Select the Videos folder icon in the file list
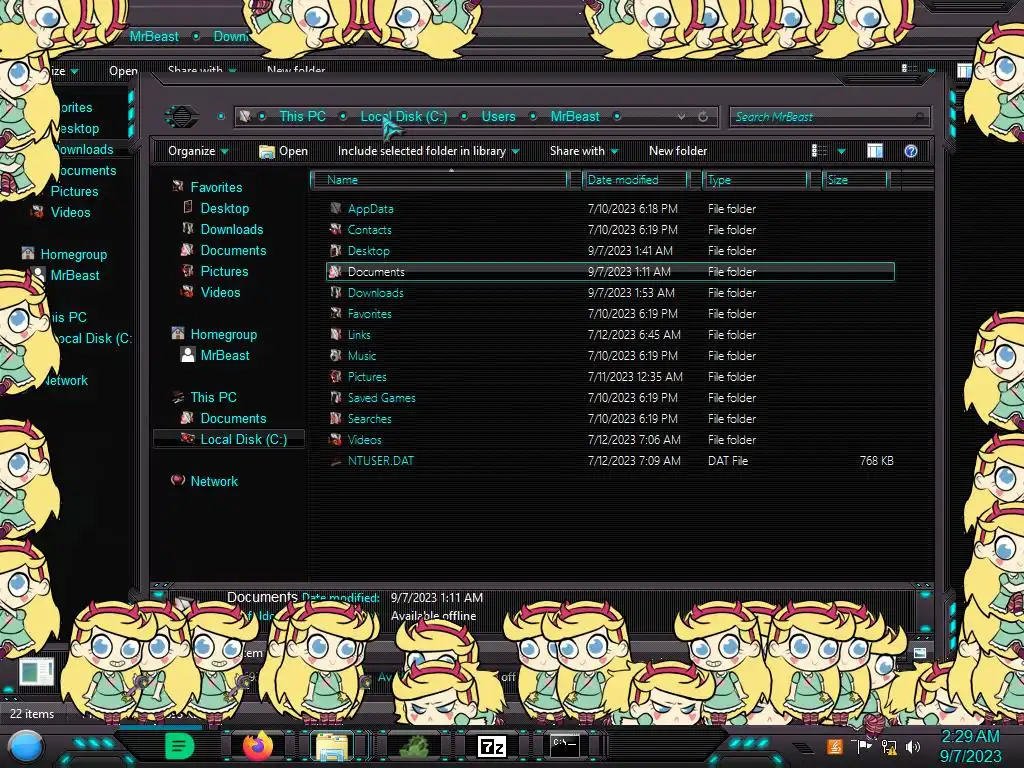The image size is (1024, 768). [336, 440]
